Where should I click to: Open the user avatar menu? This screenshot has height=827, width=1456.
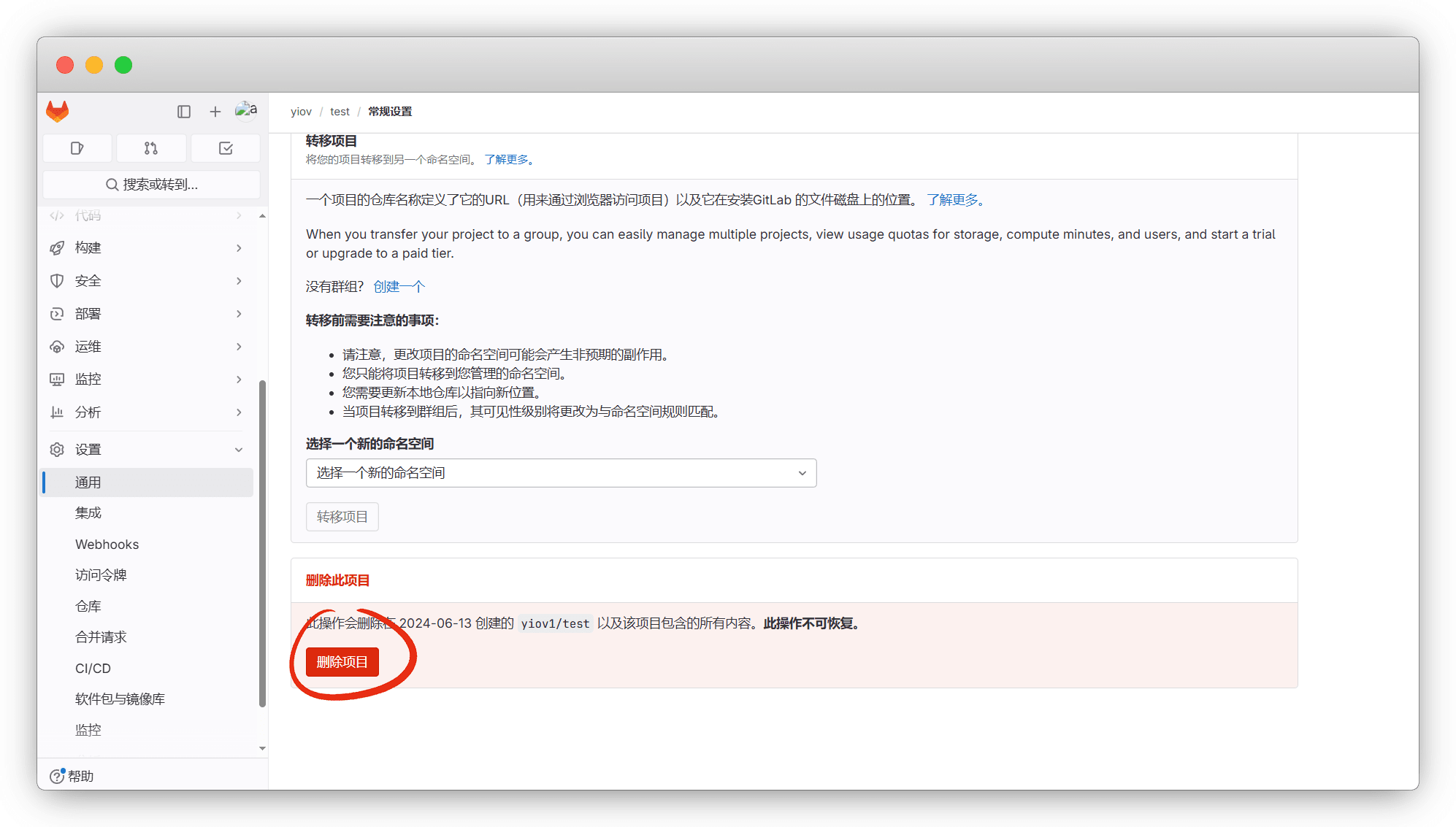coord(245,110)
